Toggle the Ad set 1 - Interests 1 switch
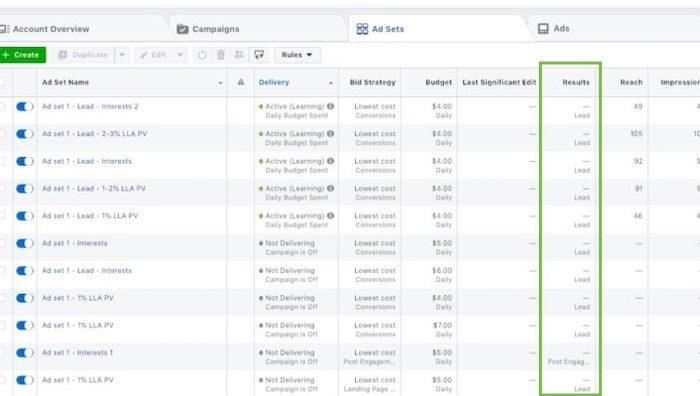 (25, 353)
